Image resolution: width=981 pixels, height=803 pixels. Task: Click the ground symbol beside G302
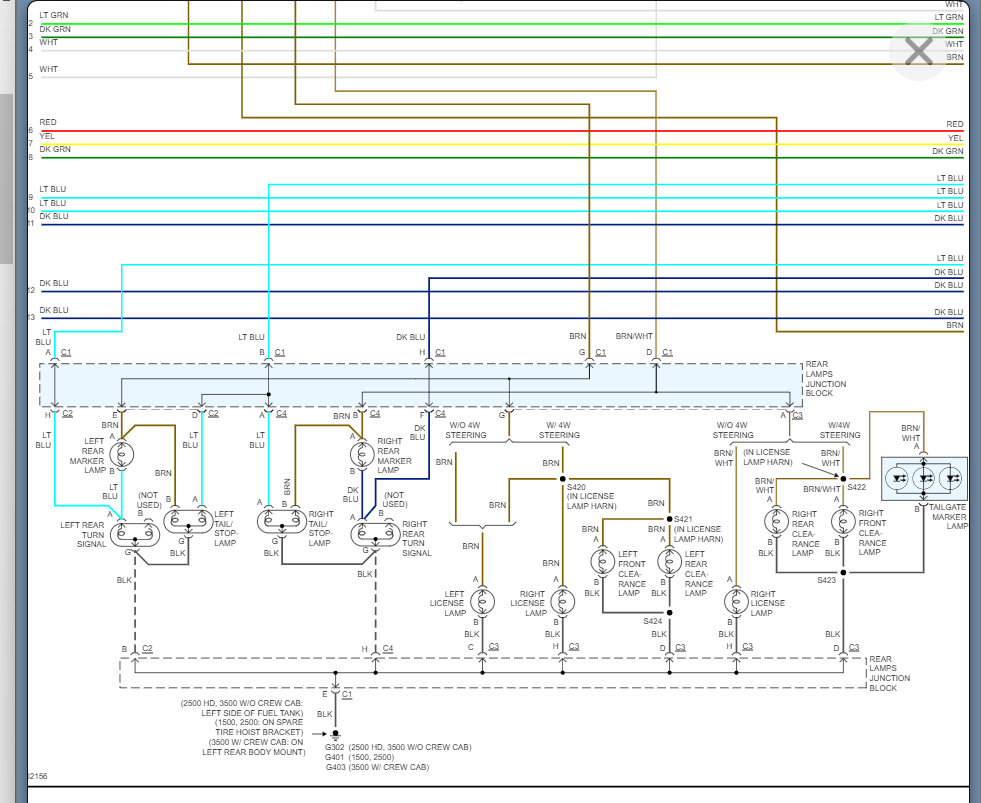coord(335,734)
